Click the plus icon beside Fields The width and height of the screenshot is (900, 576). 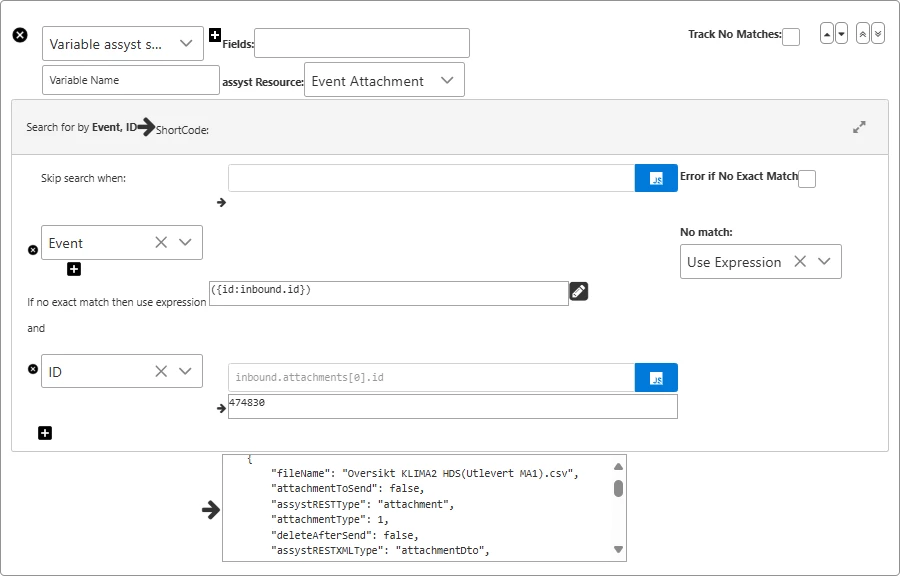[x=215, y=35]
